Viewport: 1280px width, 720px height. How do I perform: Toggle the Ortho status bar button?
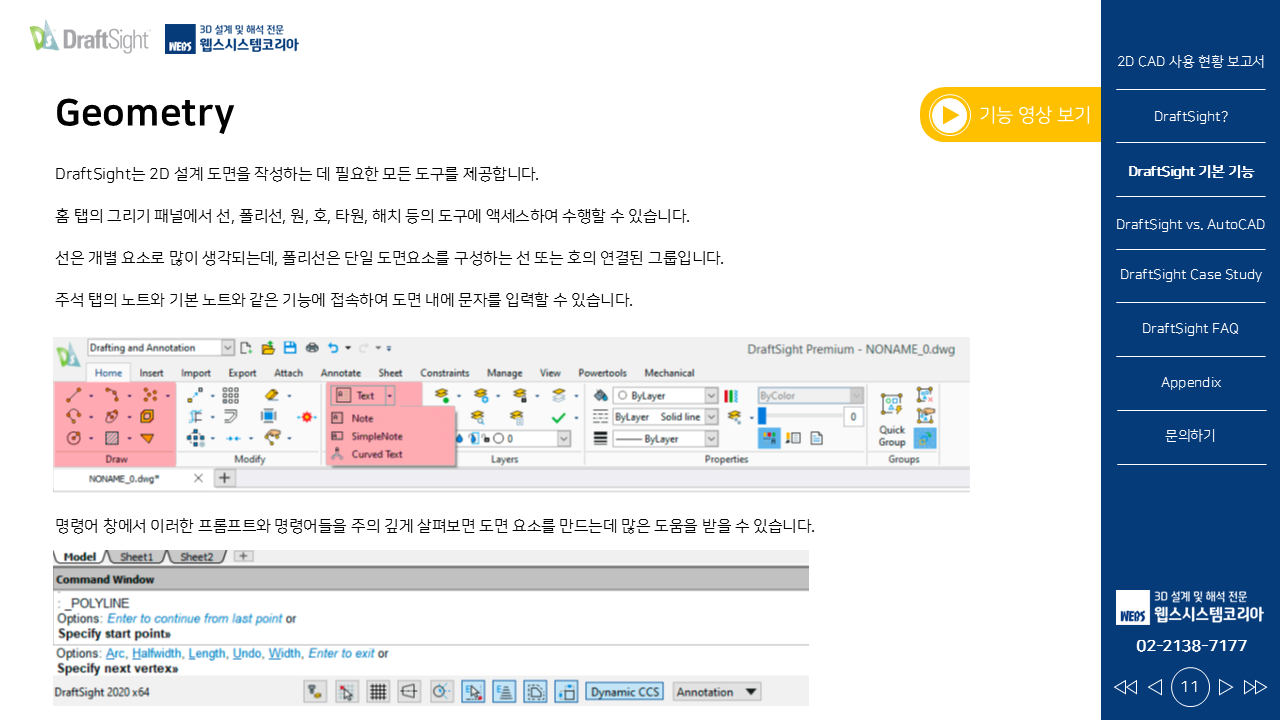tap(409, 691)
